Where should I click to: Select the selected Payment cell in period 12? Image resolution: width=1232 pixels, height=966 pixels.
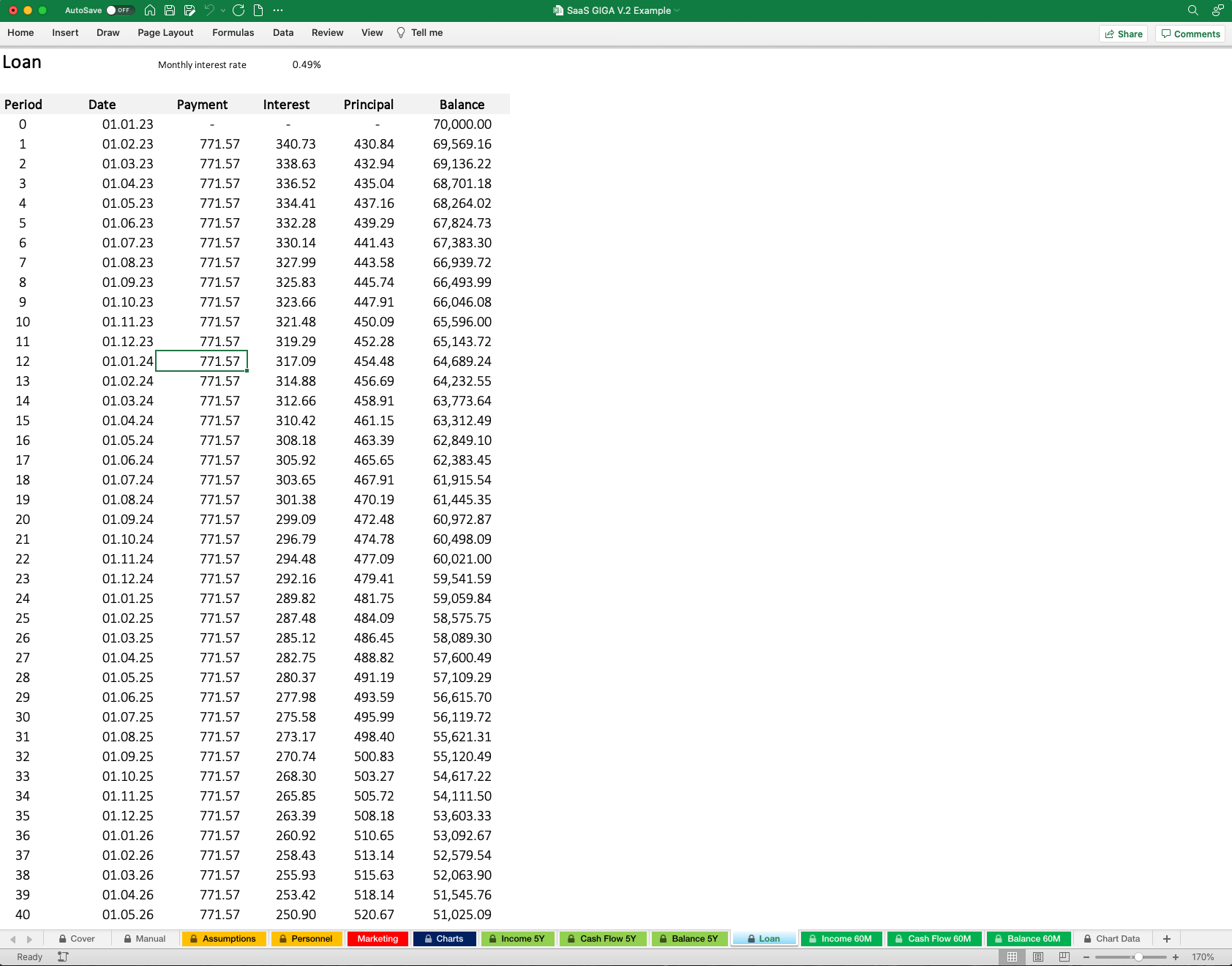point(202,362)
